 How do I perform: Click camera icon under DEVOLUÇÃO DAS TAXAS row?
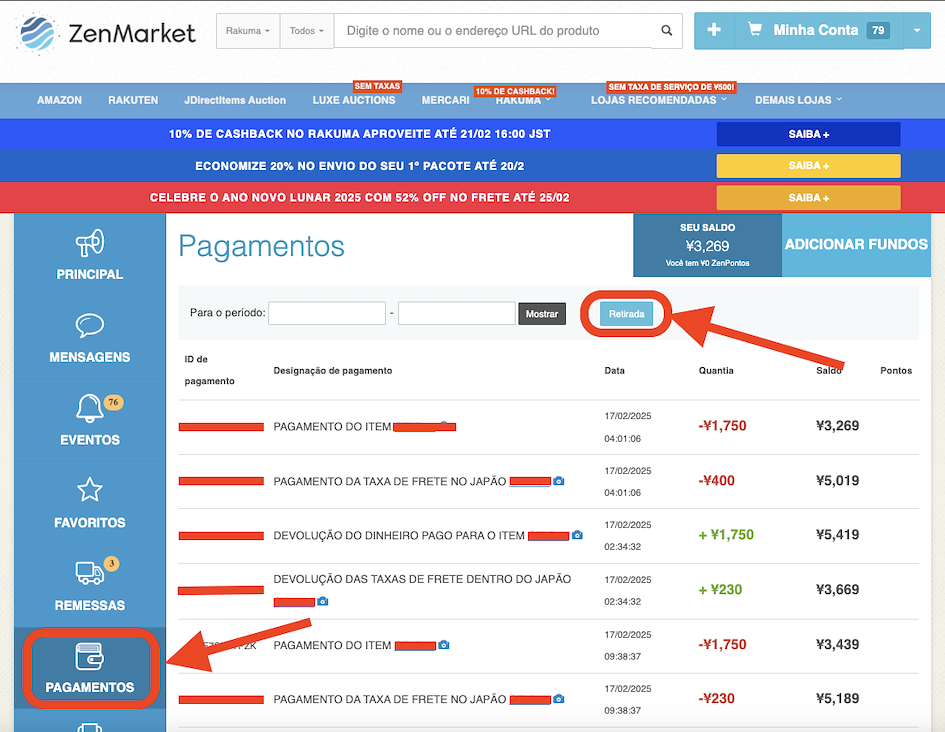(x=322, y=601)
